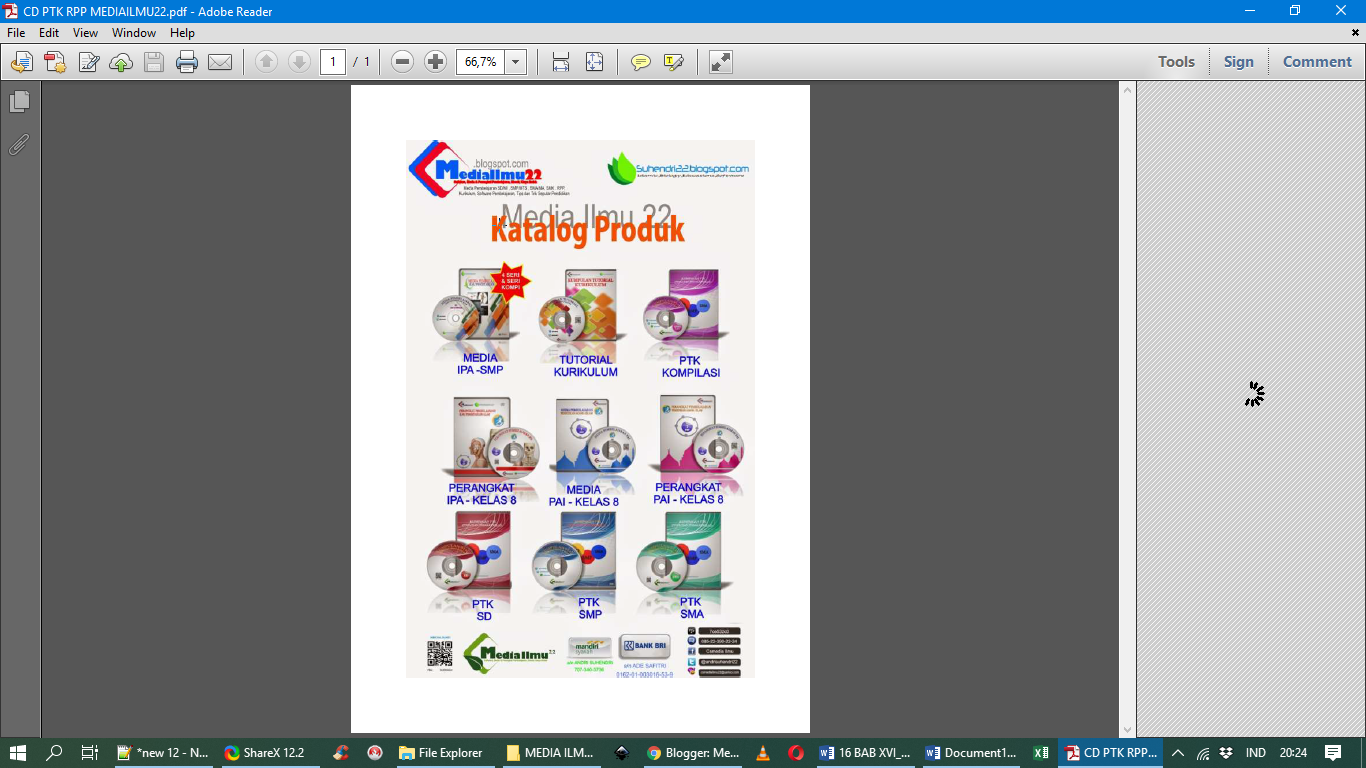Zoom in with the plus button
Screen dimensions: 1366x768
tap(435, 62)
